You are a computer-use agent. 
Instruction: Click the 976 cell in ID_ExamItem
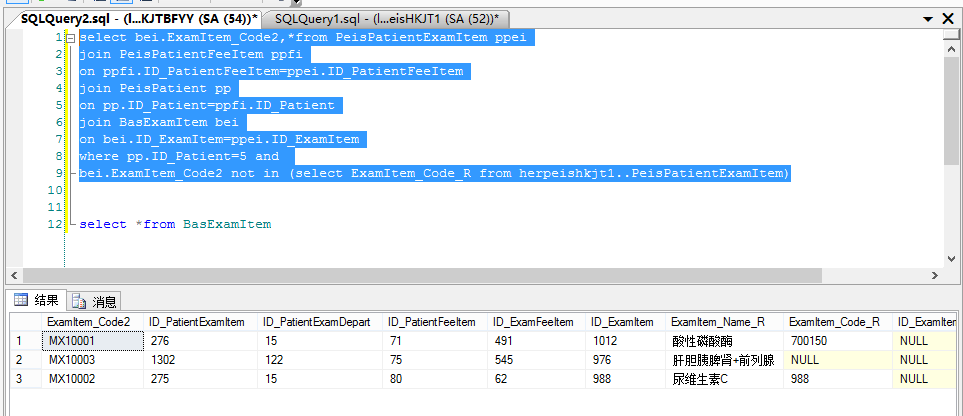pyautogui.click(x=625, y=360)
